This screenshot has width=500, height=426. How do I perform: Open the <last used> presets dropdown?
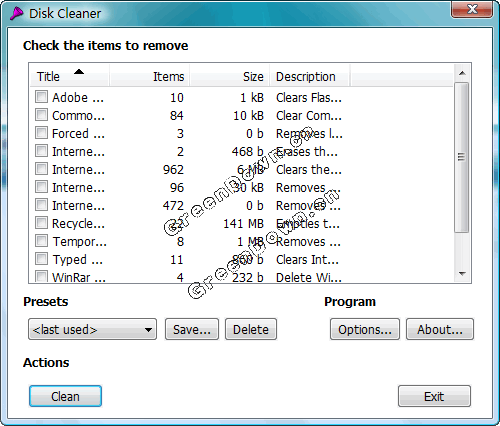(x=92, y=329)
